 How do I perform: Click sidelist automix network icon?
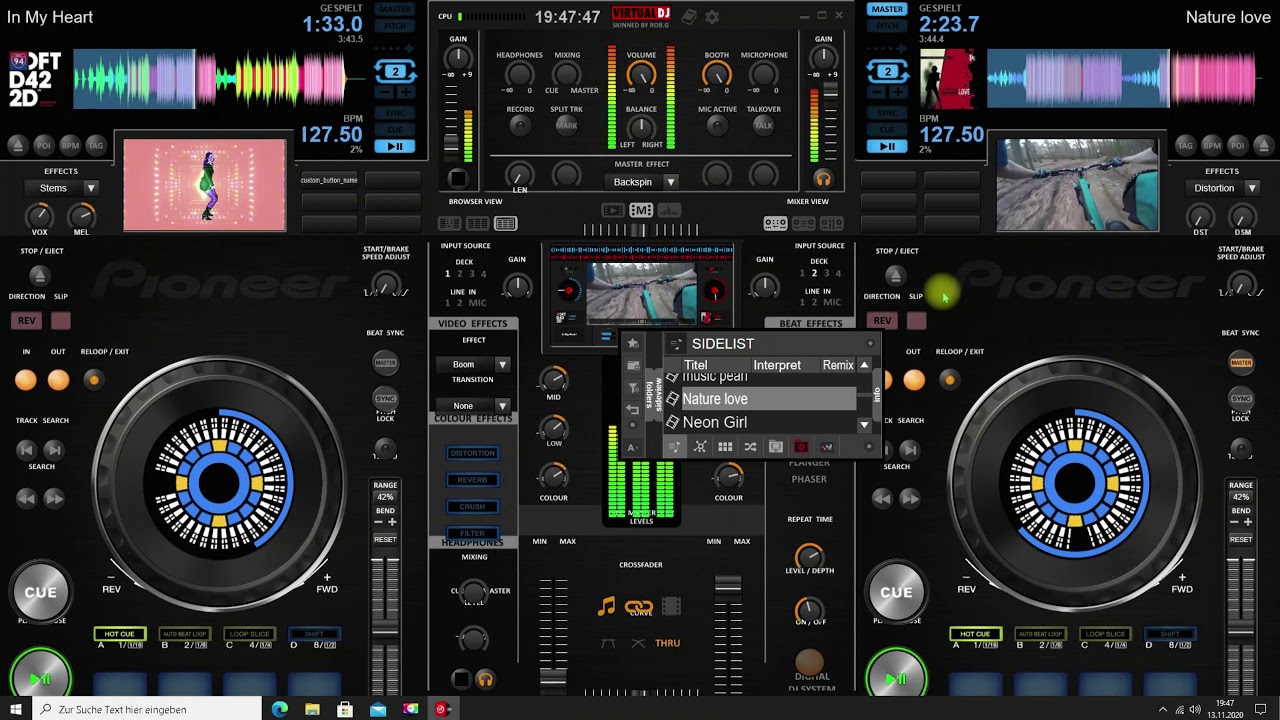click(700, 447)
